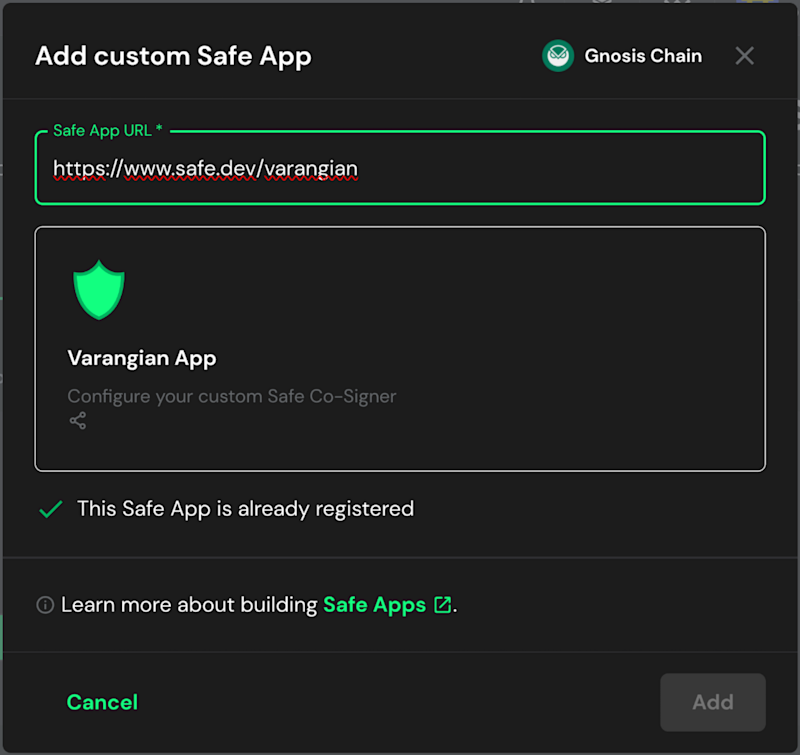800x755 pixels.
Task: Click the This Safe App is already registered text
Action: [x=245, y=509]
